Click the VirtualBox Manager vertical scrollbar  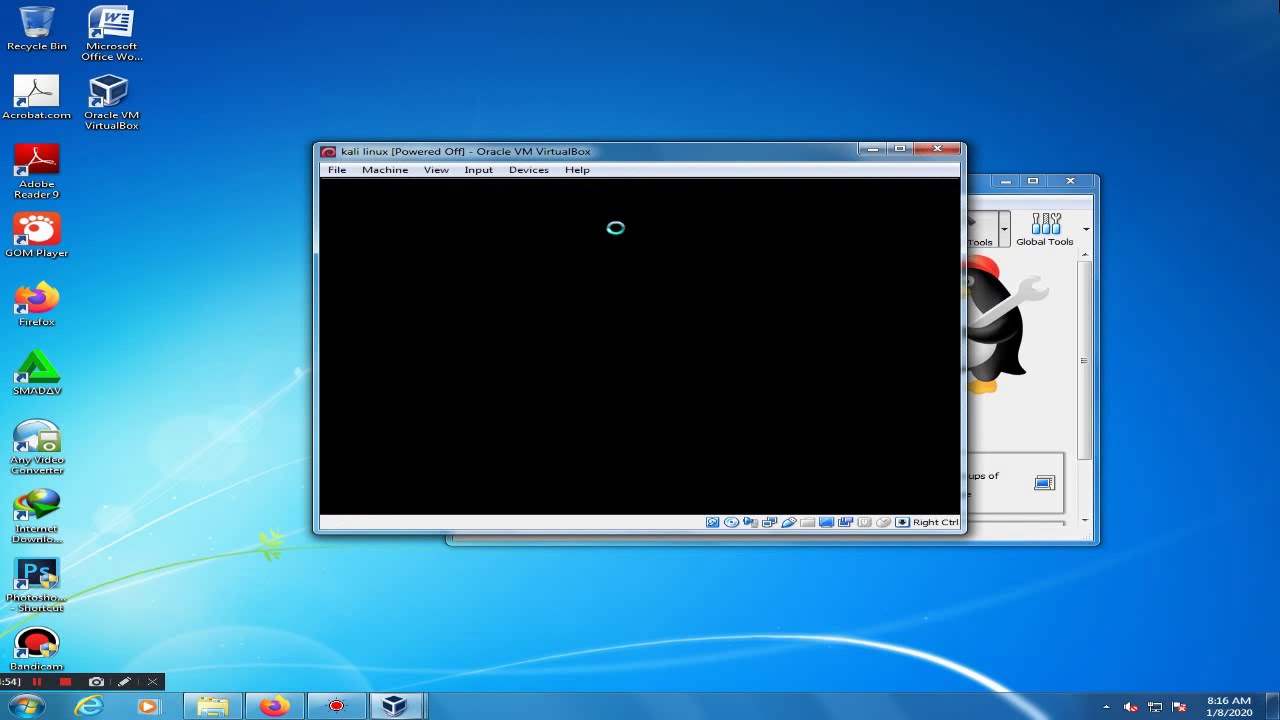[x=1085, y=359]
